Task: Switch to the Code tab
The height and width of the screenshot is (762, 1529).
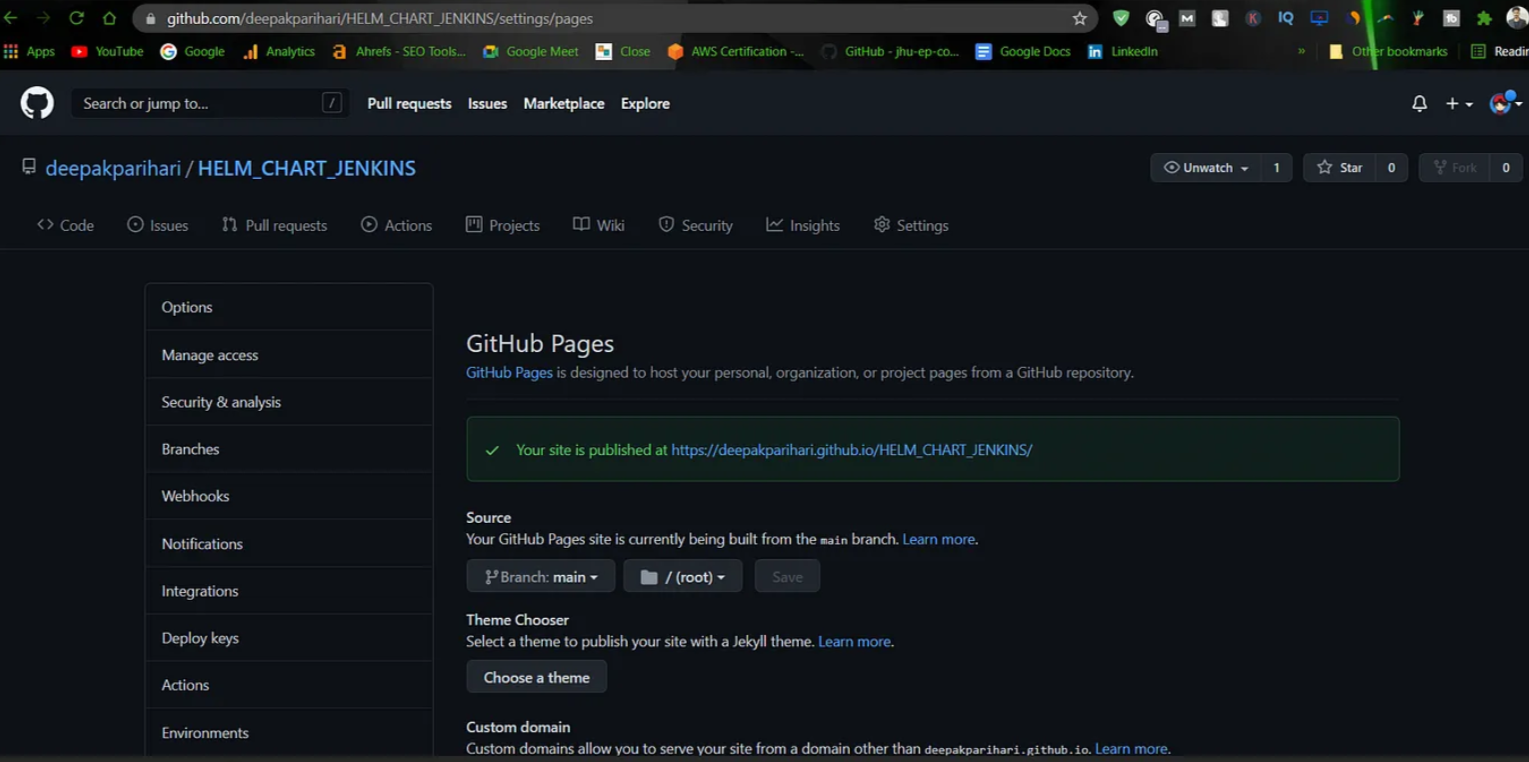Action: coord(66,225)
